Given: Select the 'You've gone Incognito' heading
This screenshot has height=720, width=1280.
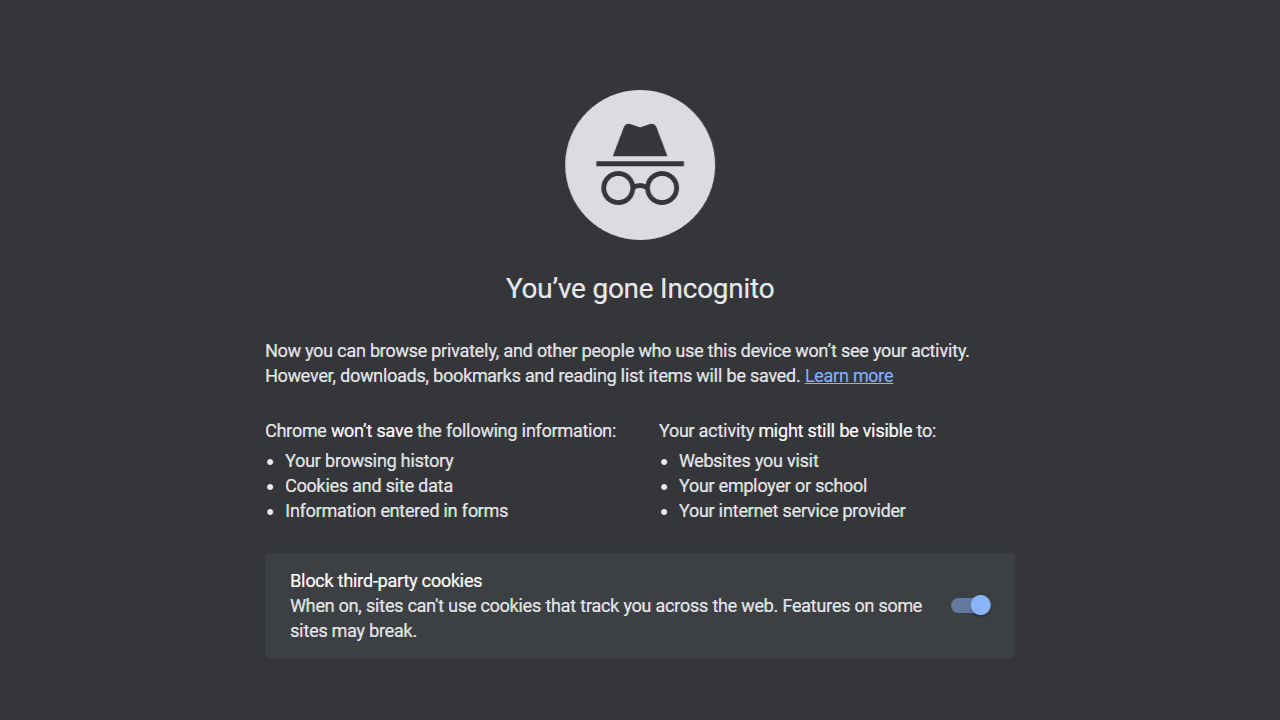Looking at the screenshot, I should 640,288.
